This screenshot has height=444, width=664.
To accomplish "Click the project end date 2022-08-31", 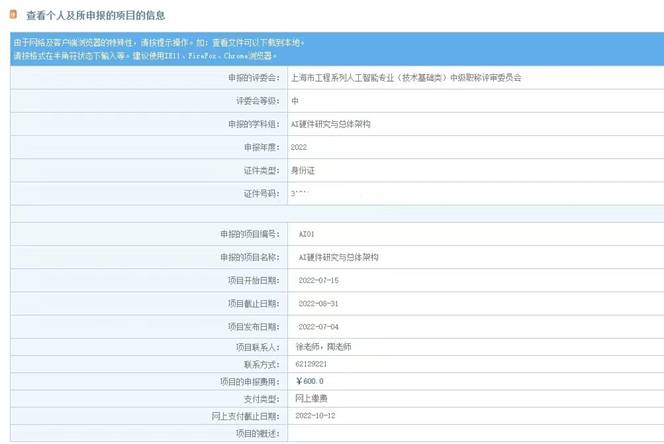I will click(x=319, y=303).
